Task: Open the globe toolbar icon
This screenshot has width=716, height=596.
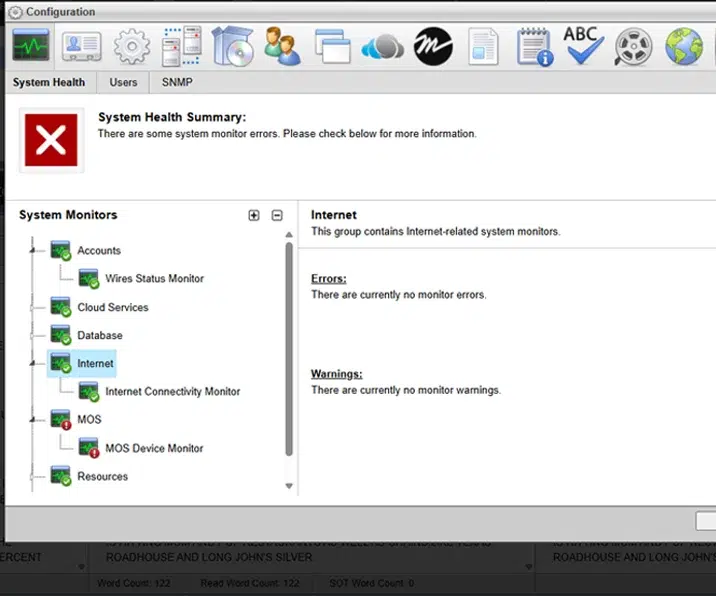Action: [x=684, y=46]
